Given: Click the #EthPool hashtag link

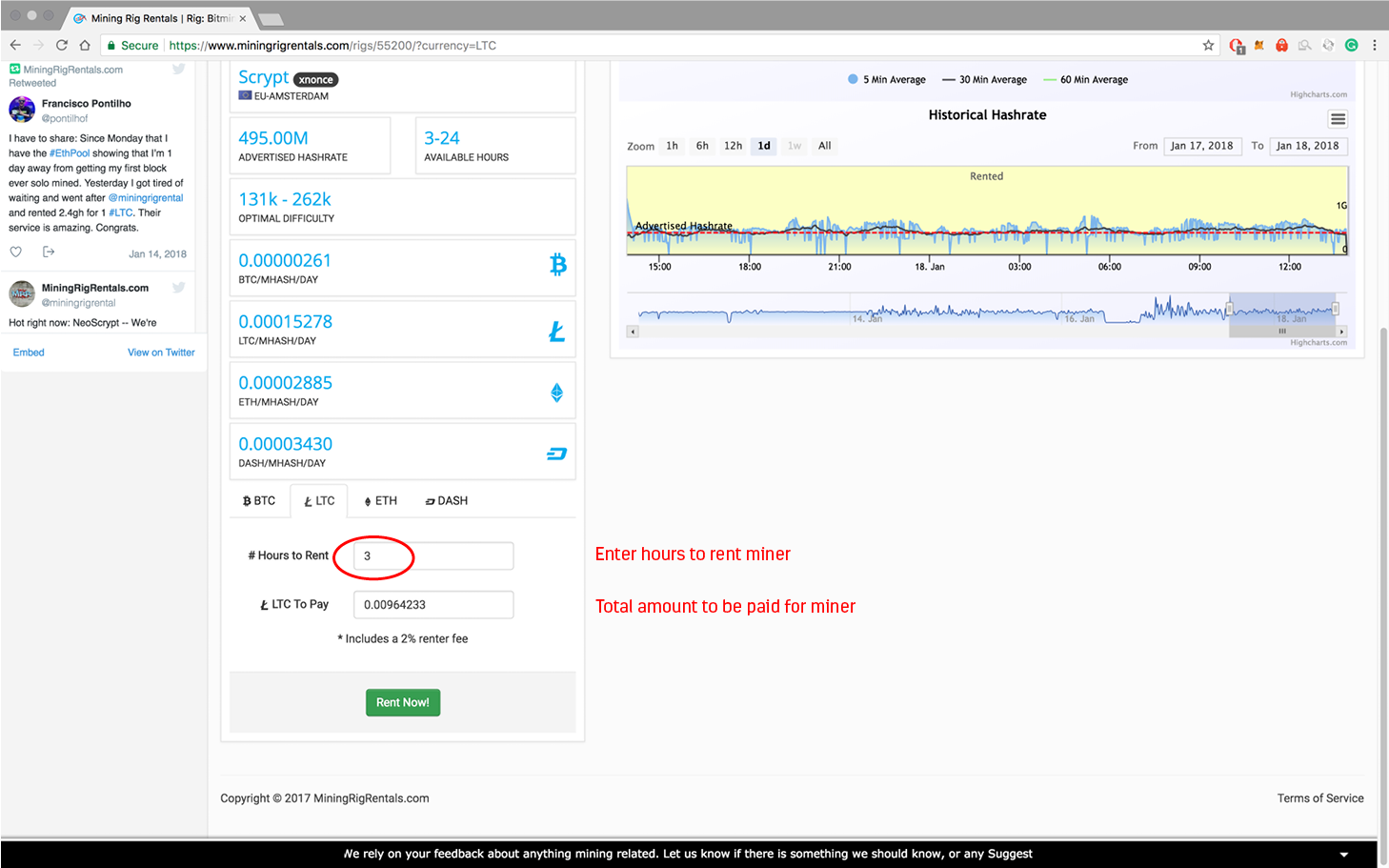Looking at the screenshot, I should (x=70, y=153).
